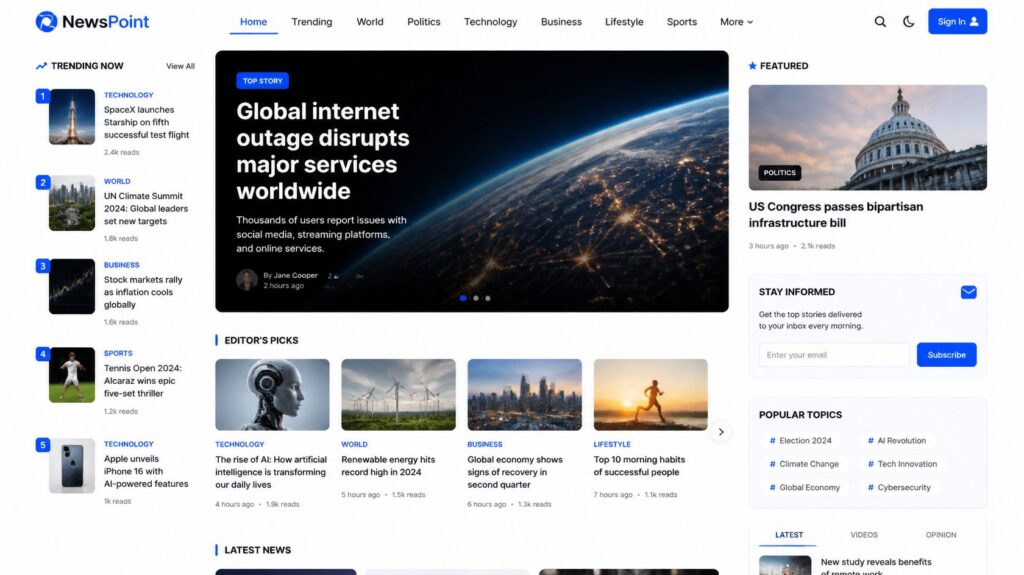Open the wind turbines thumbnail
Viewport: 1024px width, 575px height.
point(398,394)
